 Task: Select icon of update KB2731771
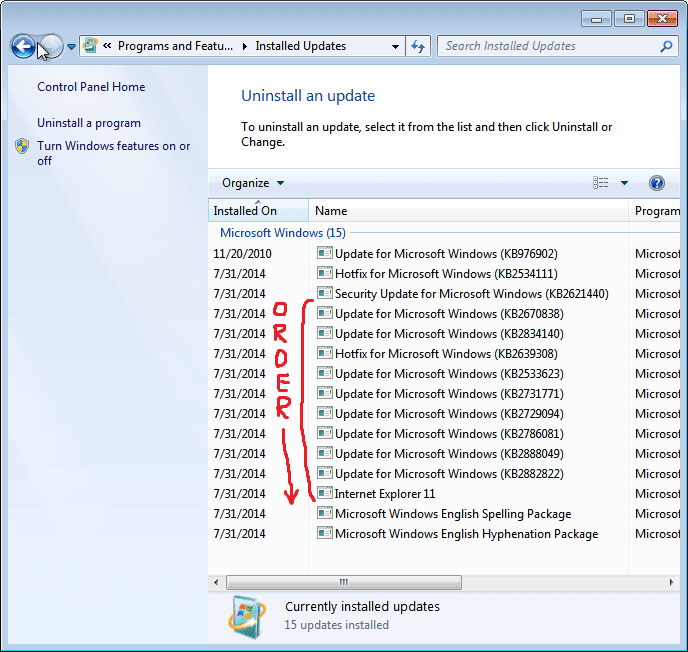[x=325, y=393]
